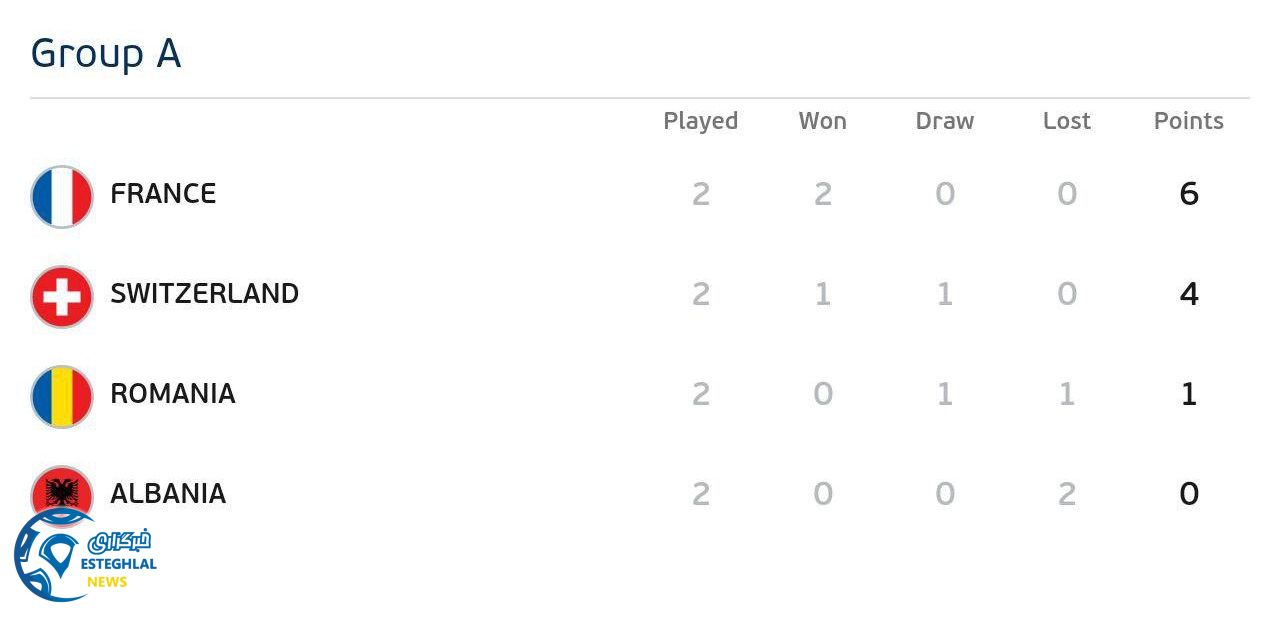Image resolution: width=1280 pixels, height=626 pixels.
Task: Click Switzerland's points total of 4
Action: click(1188, 293)
